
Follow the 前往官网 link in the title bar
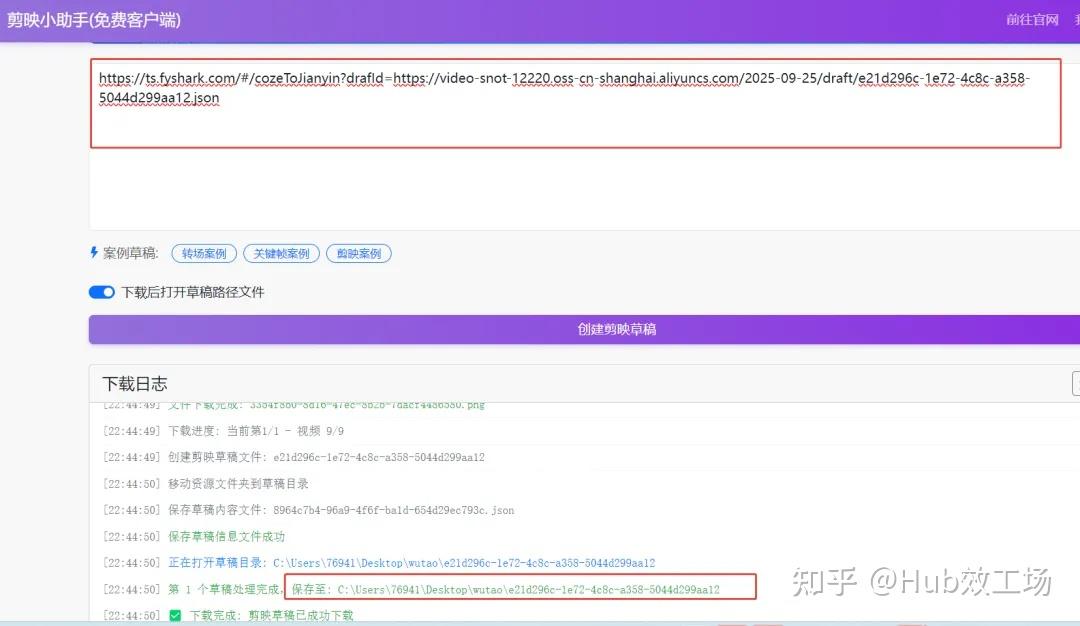[1030, 20]
